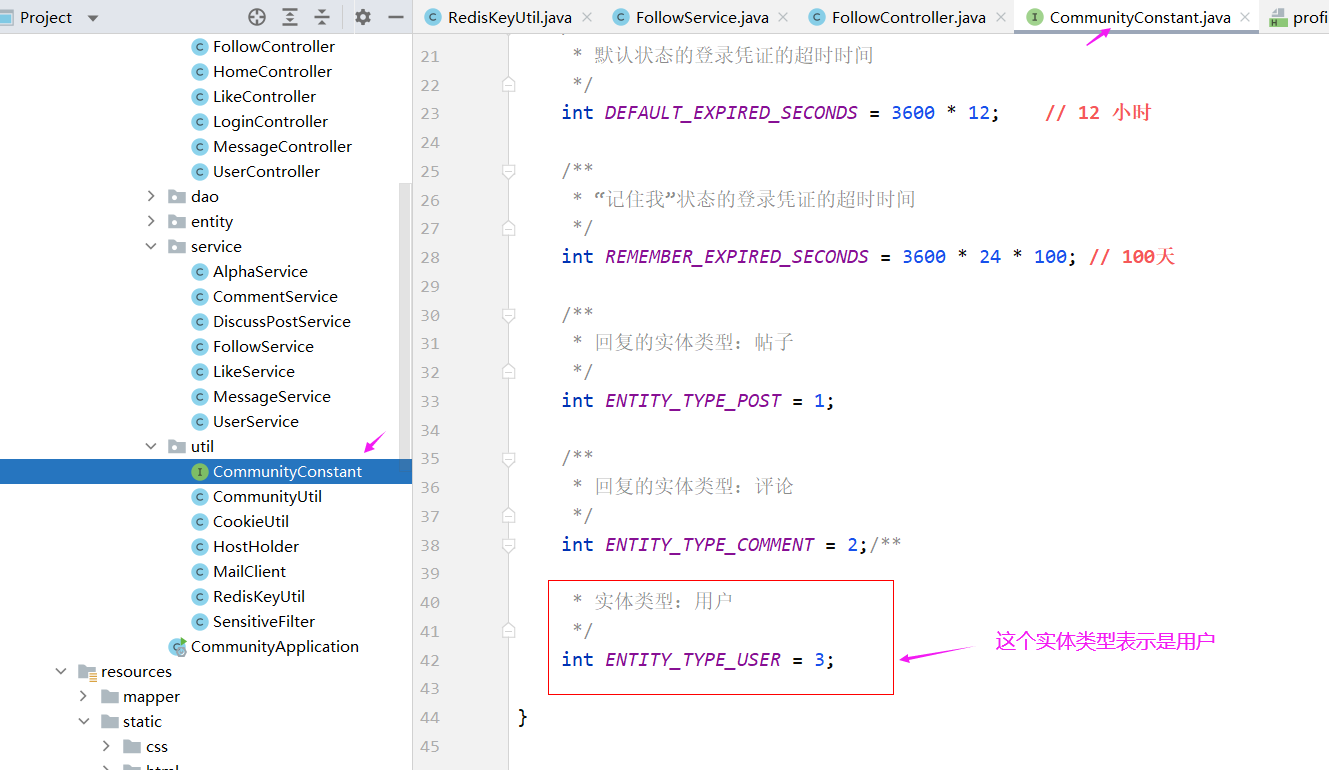Select the dao folder icon
Viewport: 1329px width, 770px height.
tap(176, 196)
